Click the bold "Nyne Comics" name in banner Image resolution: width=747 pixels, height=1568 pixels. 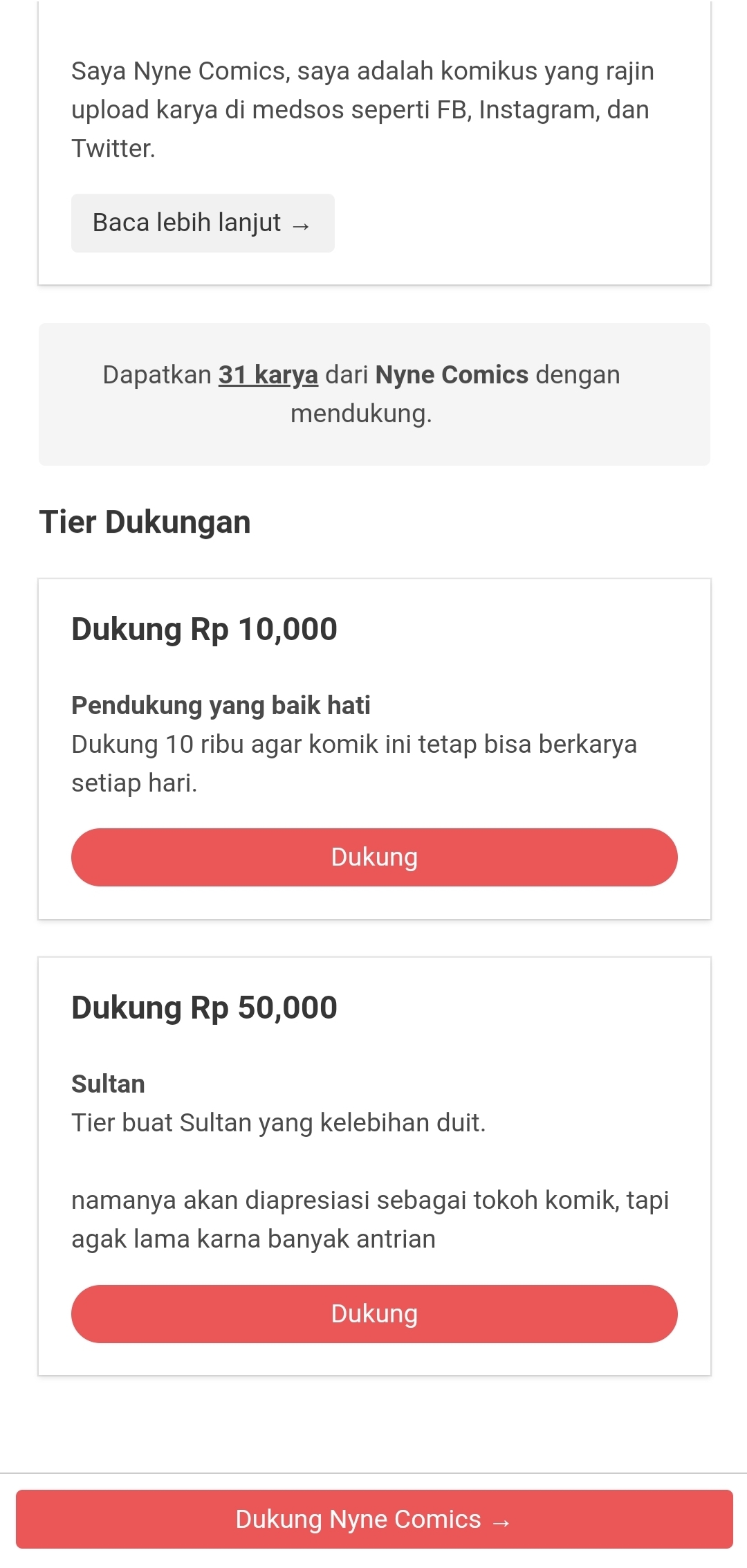pyautogui.click(x=452, y=375)
